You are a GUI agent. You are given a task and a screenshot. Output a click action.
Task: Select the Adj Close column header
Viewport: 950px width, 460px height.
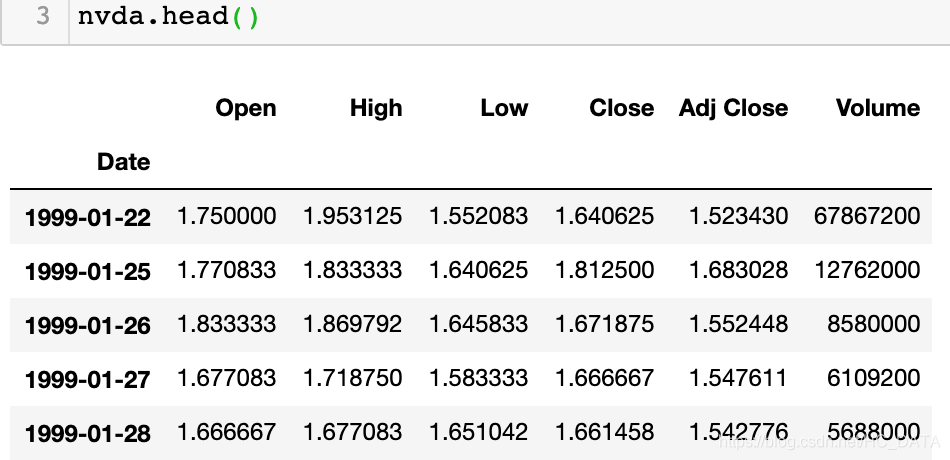pos(733,108)
